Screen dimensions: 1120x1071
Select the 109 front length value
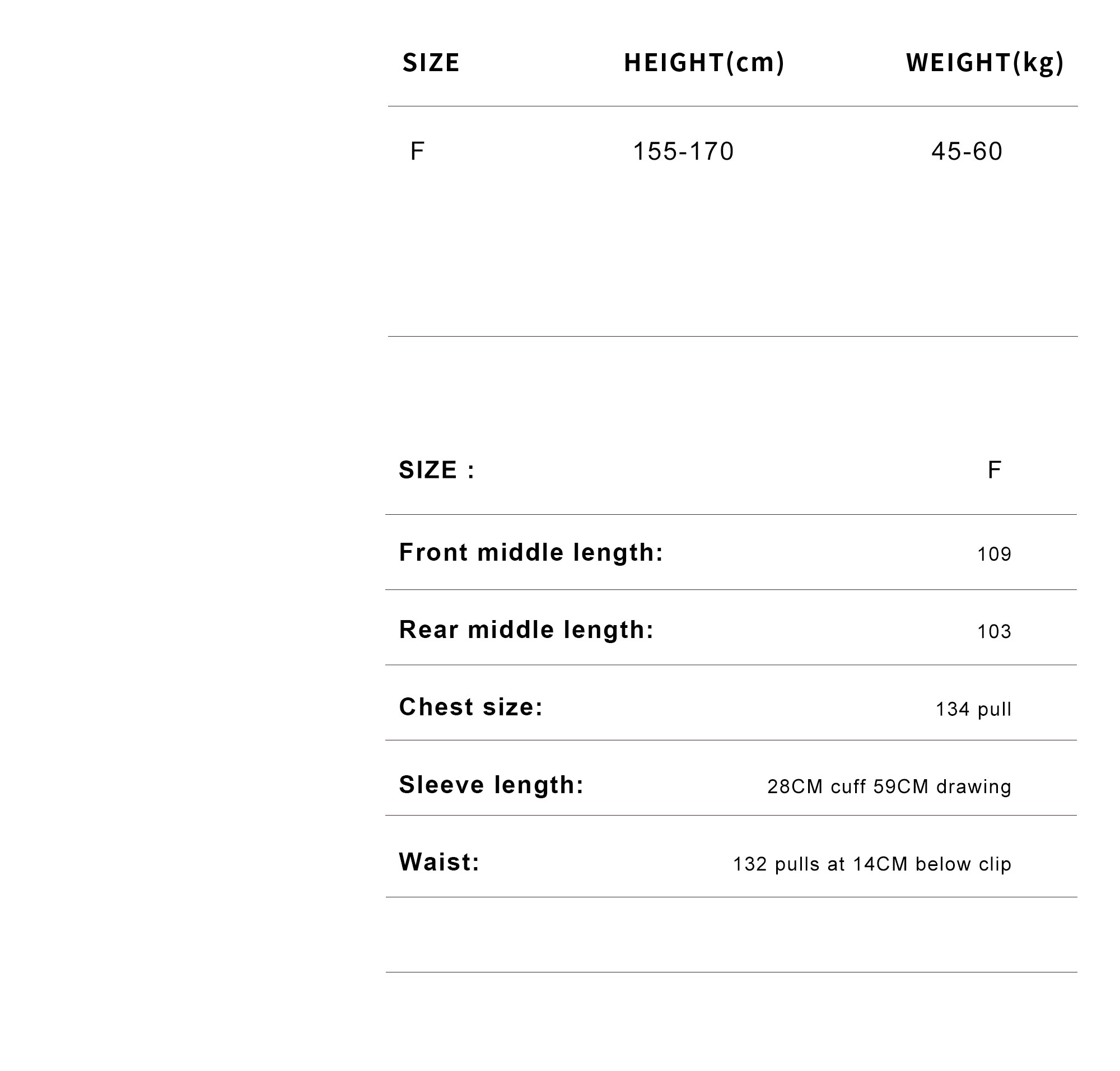[994, 554]
